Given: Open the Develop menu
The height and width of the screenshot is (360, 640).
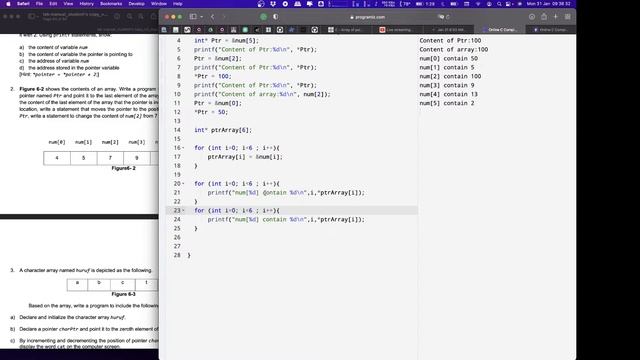Looking at the screenshot, I should click(136, 4).
